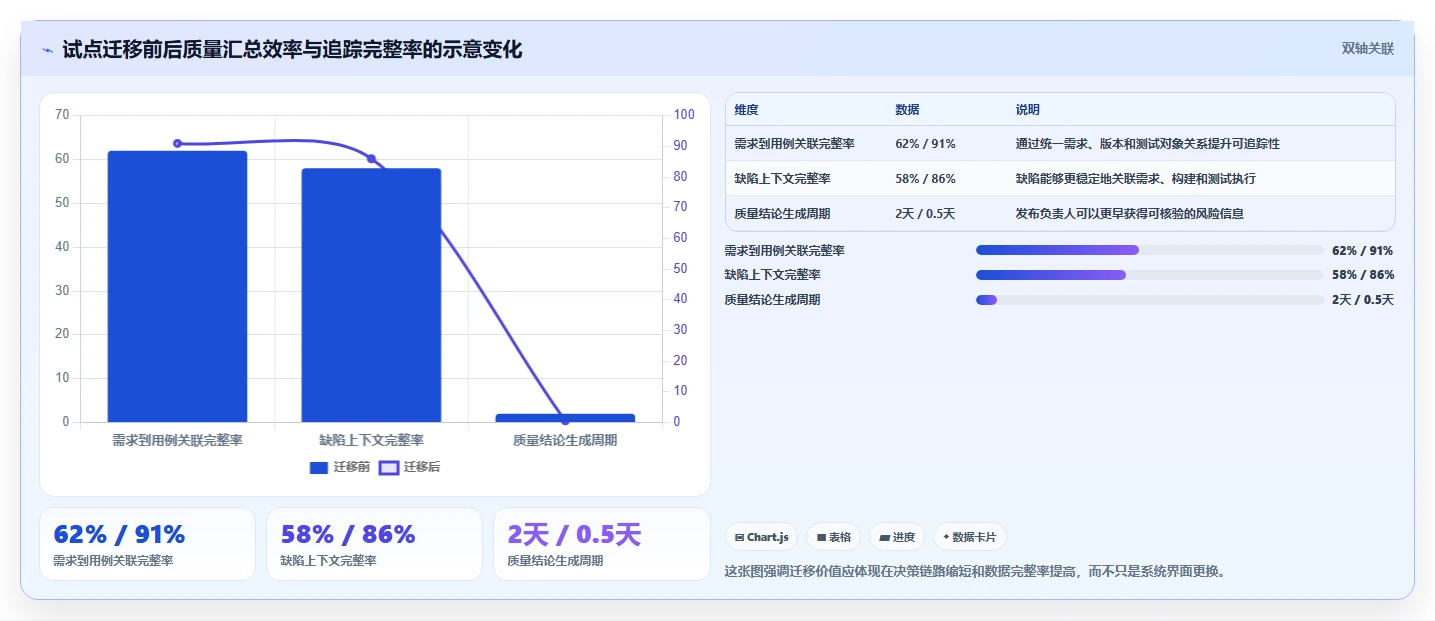
Task: Click progress value 2天 / 0.5天 on the right
Action: click(x=1362, y=300)
